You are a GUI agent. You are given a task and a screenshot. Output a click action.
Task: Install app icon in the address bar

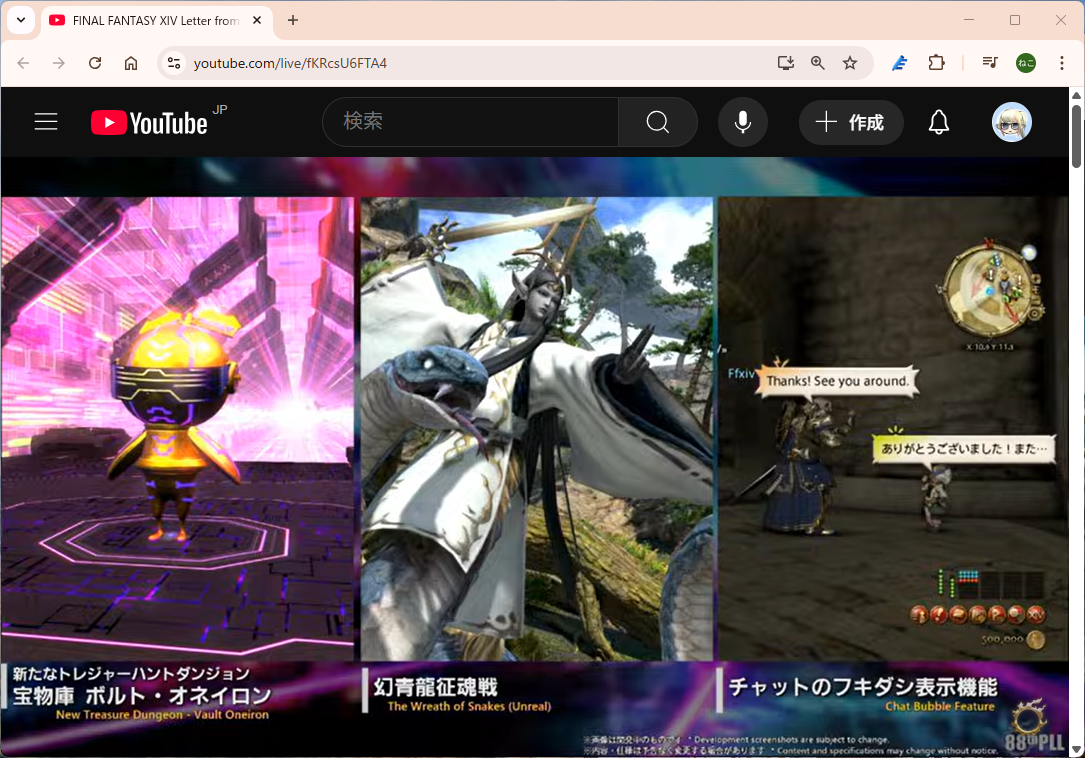click(785, 63)
